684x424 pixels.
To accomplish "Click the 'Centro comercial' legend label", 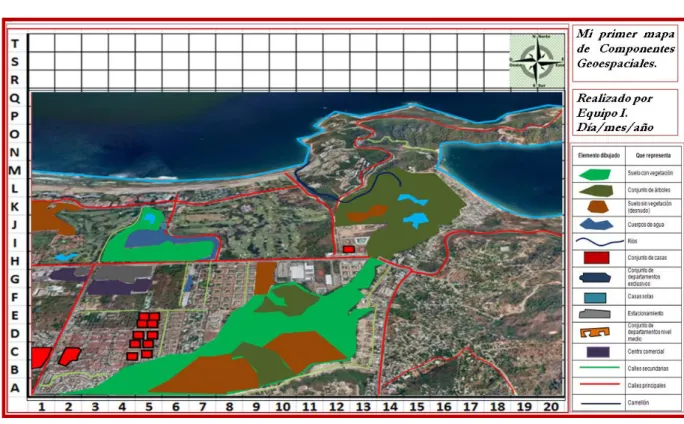I will (x=646, y=352).
